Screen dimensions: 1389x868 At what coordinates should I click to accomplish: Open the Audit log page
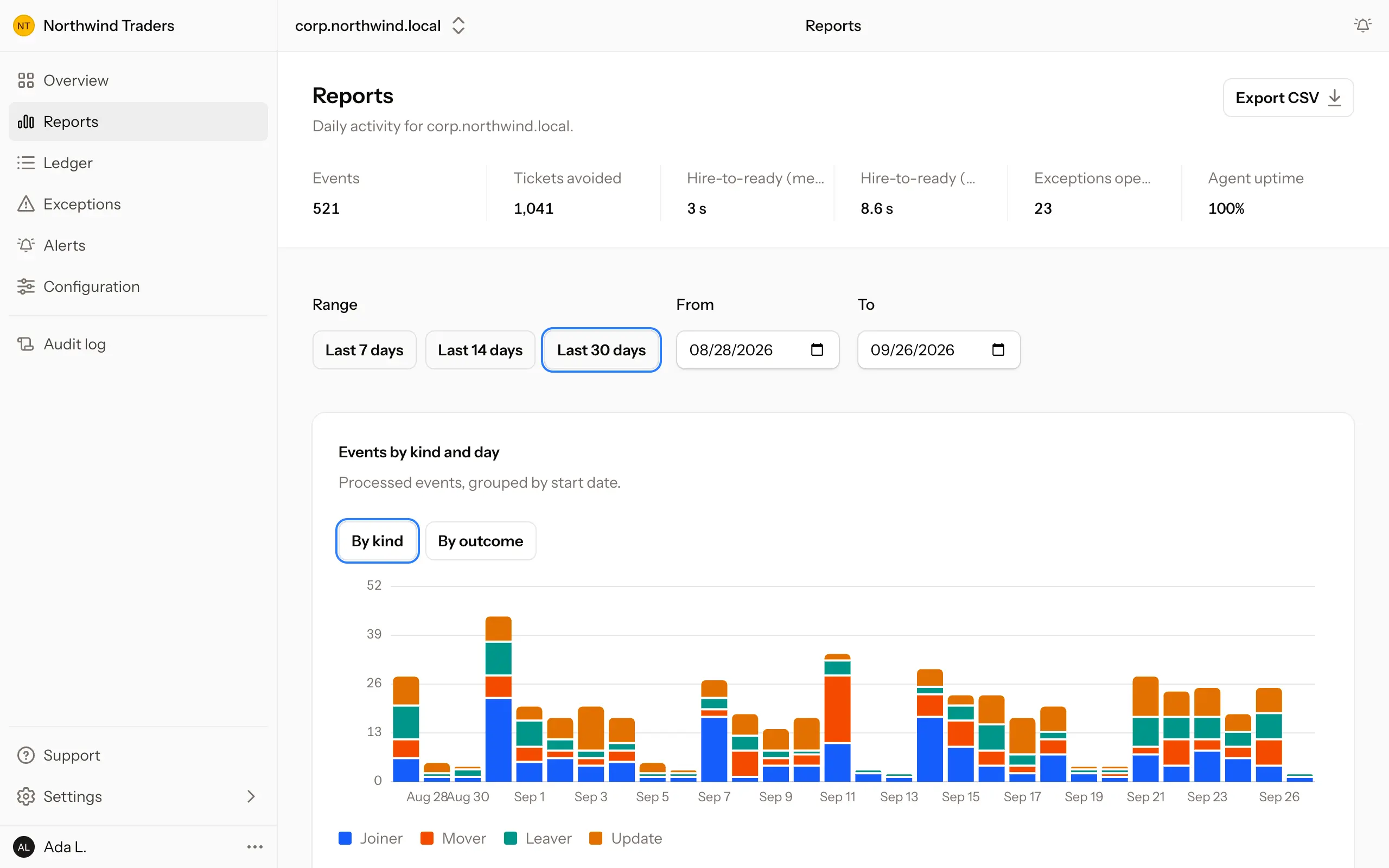click(x=138, y=344)
